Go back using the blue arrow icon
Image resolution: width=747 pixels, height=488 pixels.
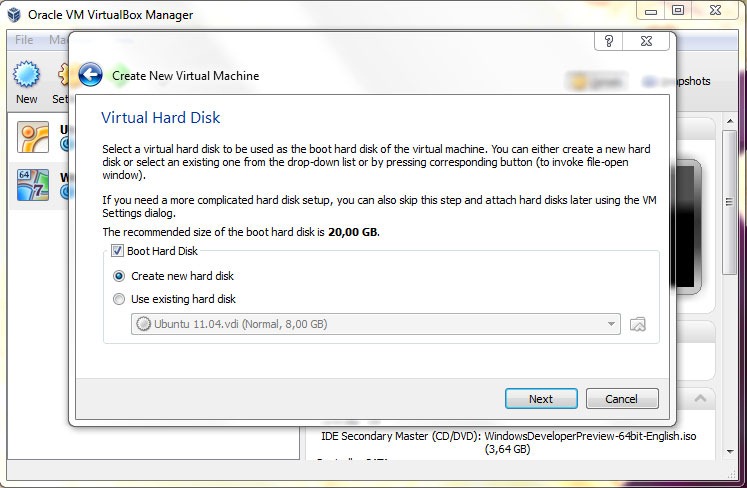click(90, 75)
